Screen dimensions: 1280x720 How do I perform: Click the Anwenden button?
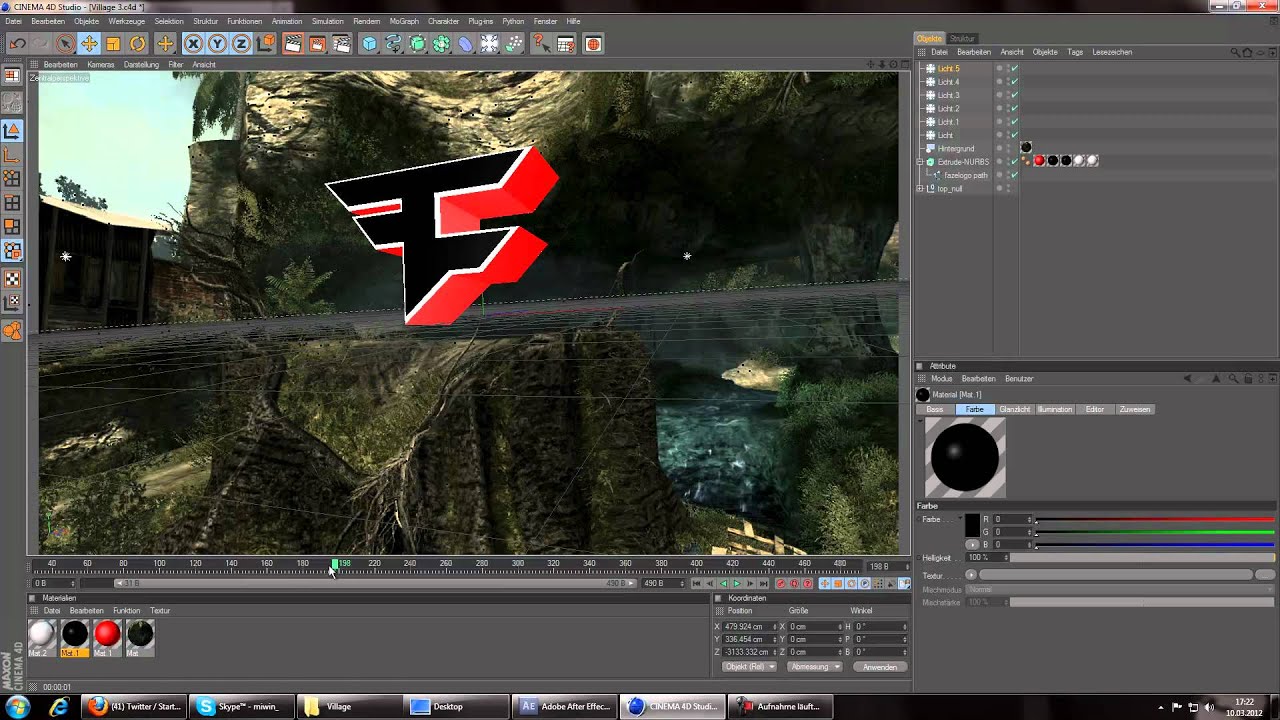coord(880,667)
